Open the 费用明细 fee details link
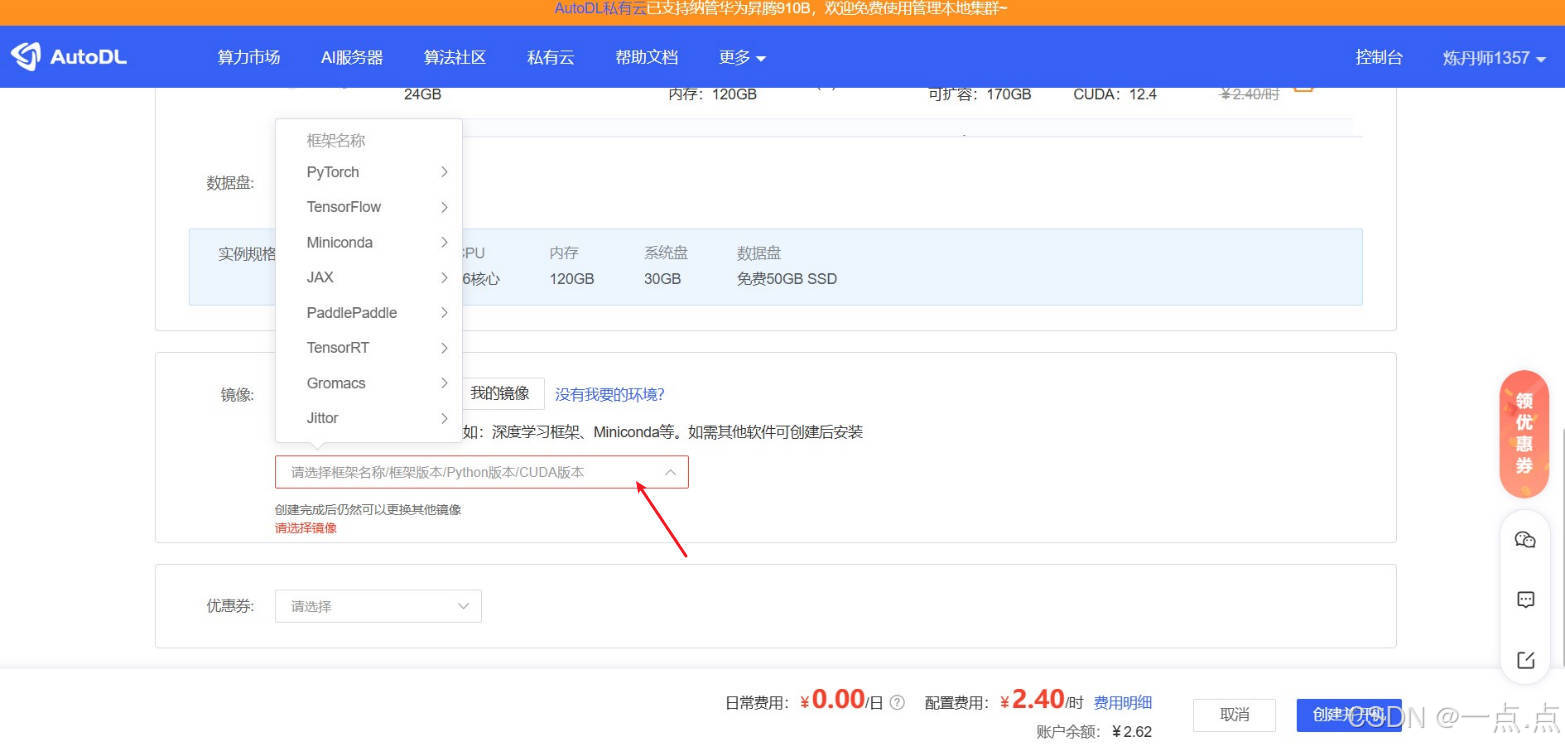The image size is (1565, 745). pos(1123,703)
